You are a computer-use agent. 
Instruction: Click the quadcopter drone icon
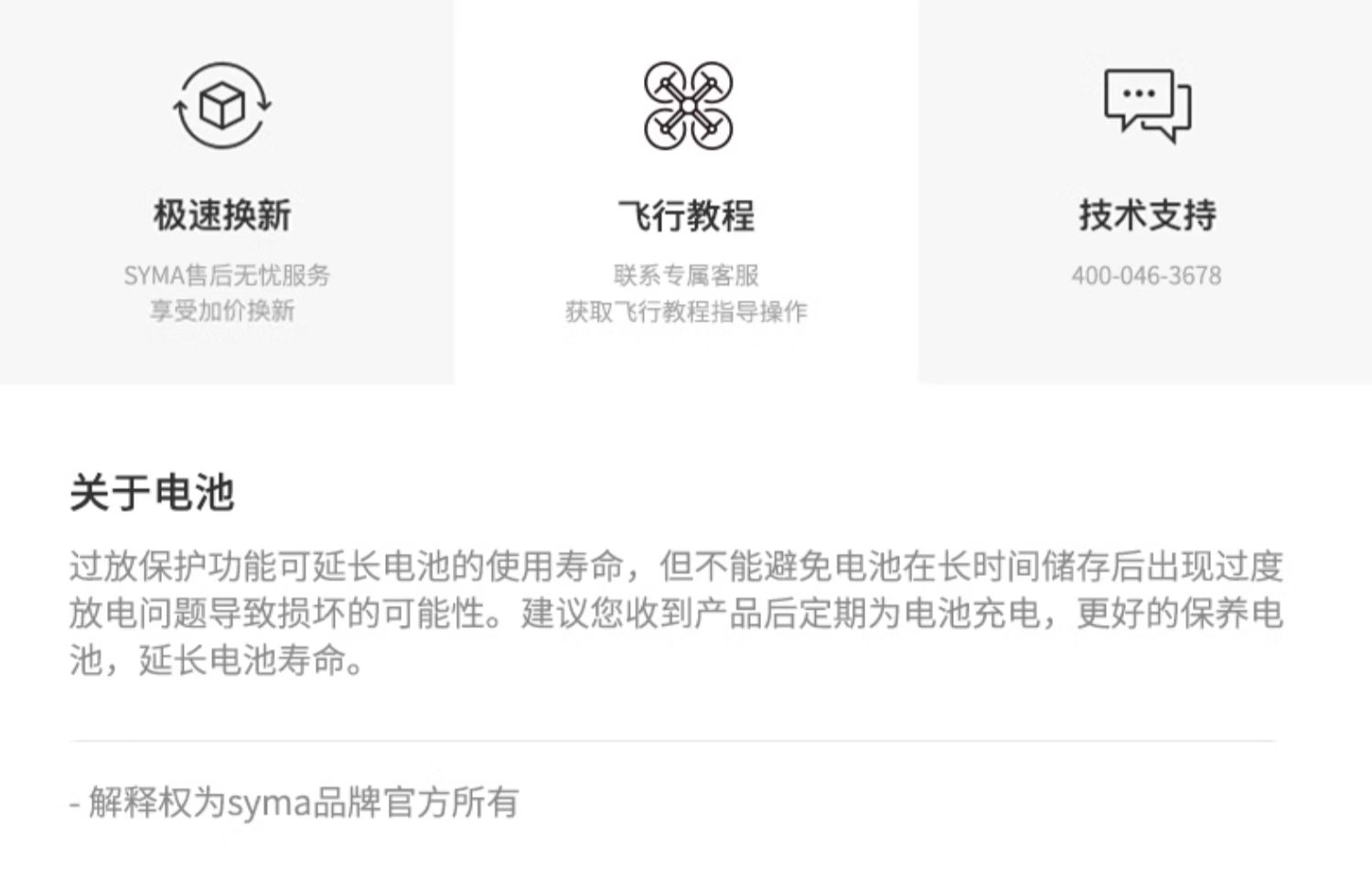point(688,105)
